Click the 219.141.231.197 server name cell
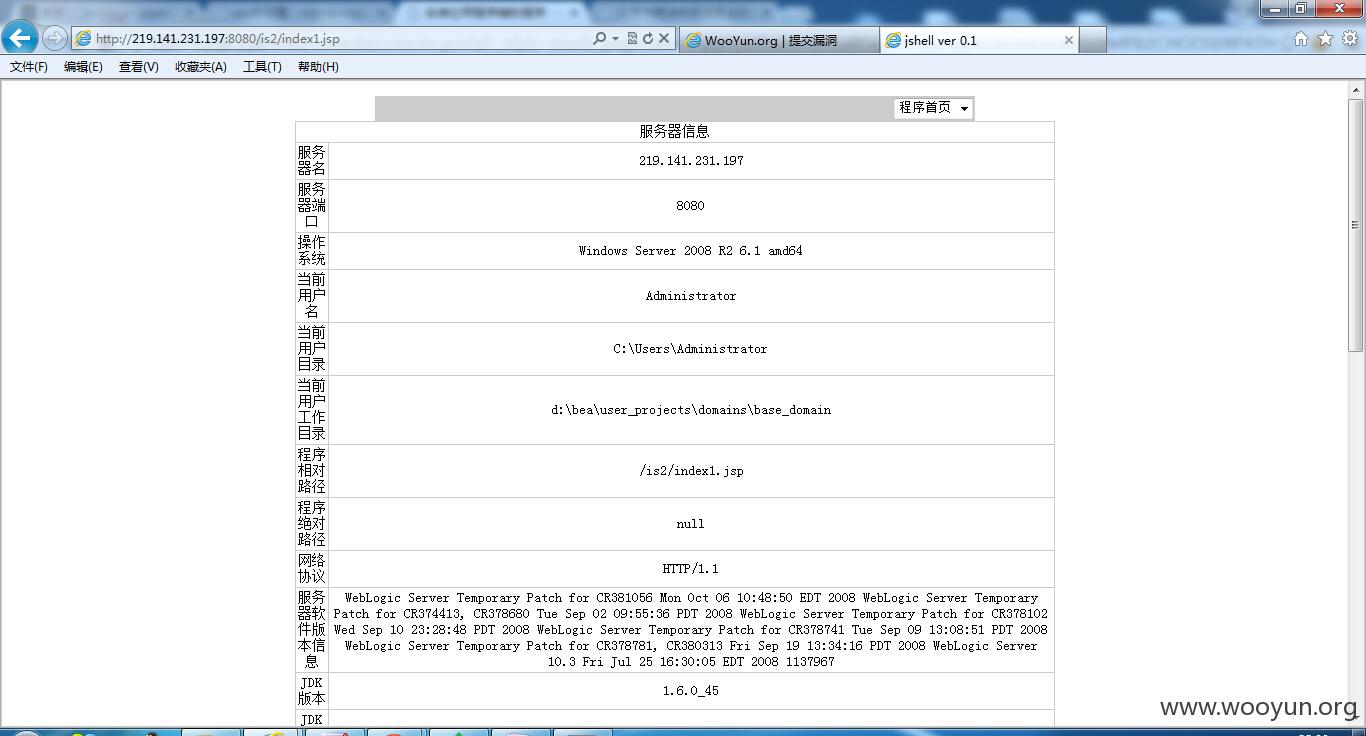The width and height of the screenshot is (1366, 736). click(x=691, y=161)
